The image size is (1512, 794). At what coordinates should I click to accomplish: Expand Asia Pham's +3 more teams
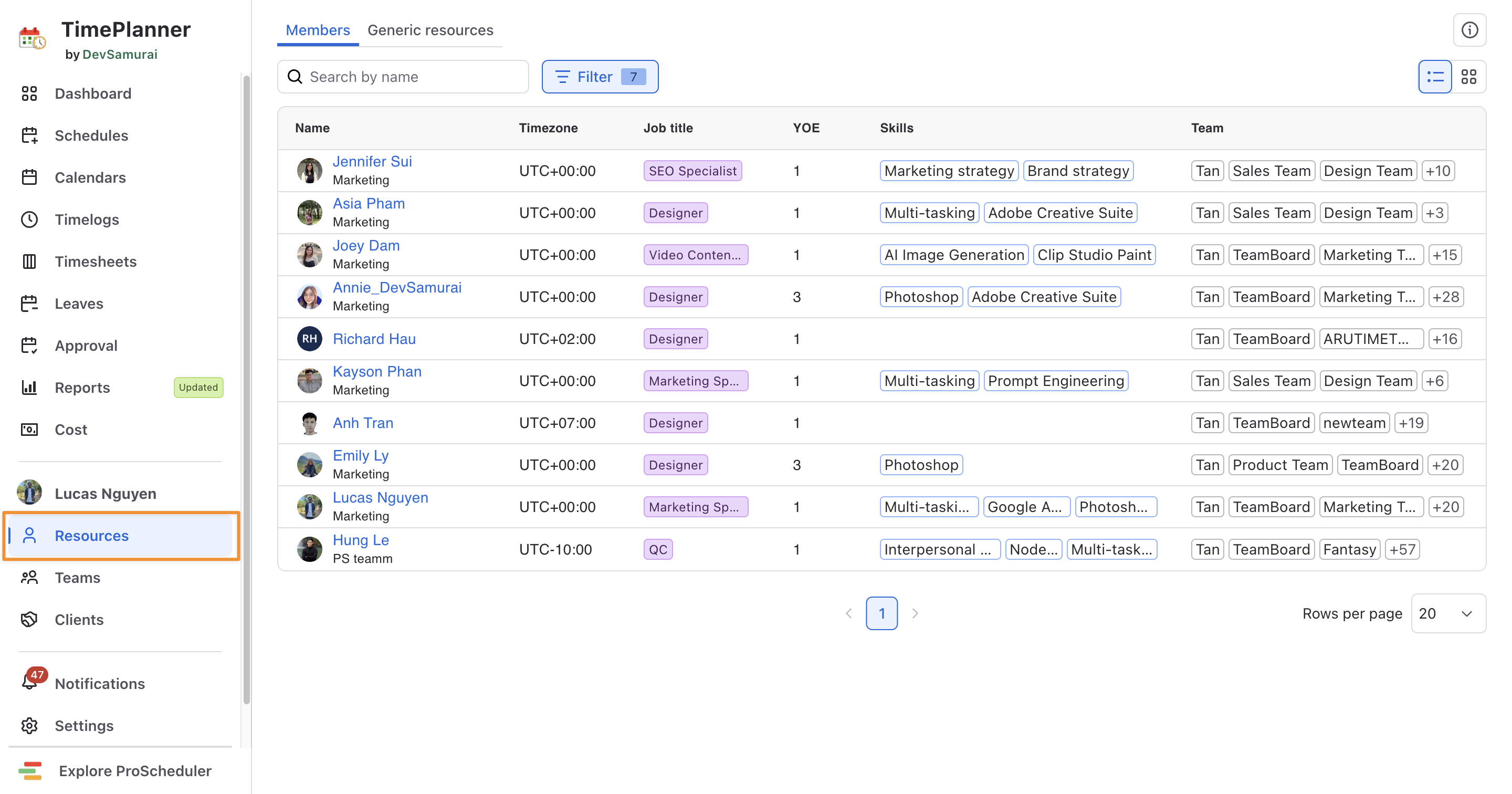tap(1434, 213)
